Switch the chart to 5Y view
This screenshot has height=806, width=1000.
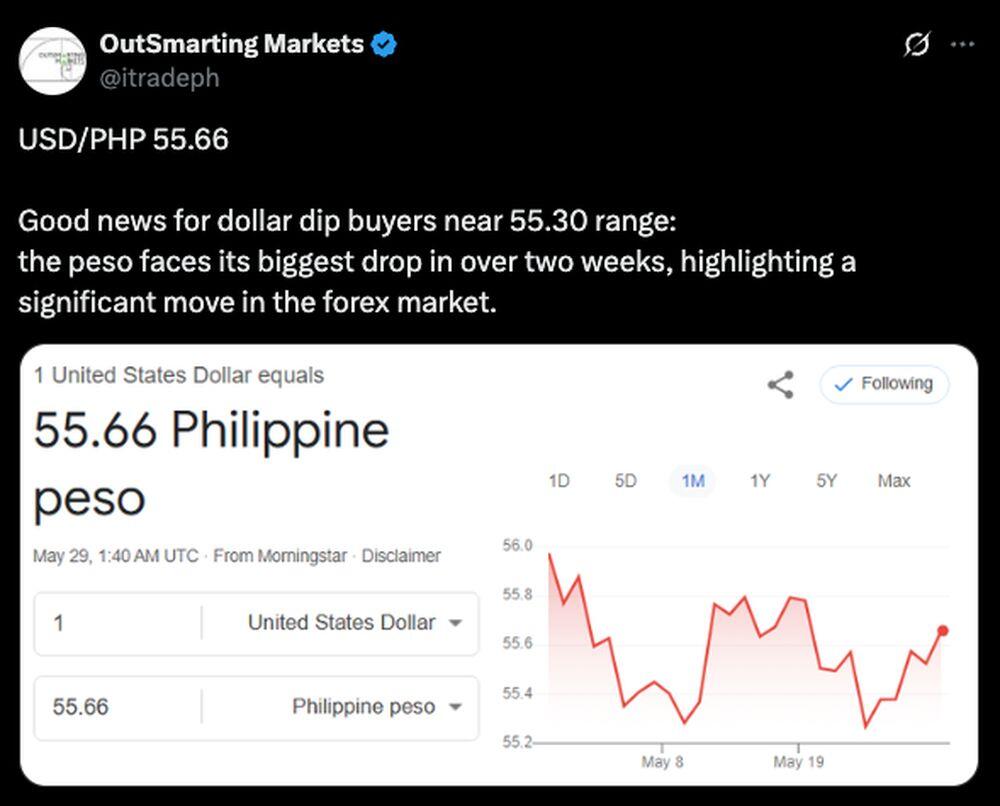[827, 481]
